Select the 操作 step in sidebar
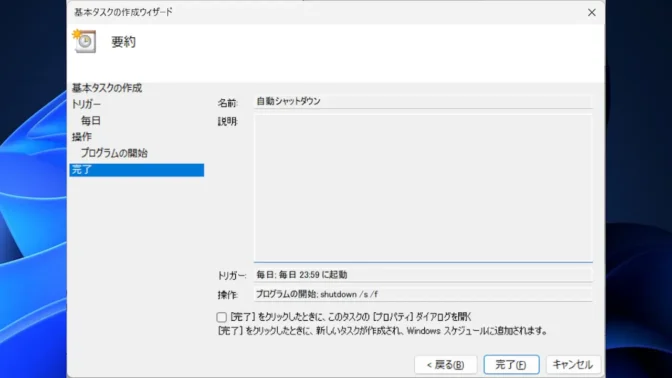The height and width of the screenshot is (378, 672). point(81,137)
